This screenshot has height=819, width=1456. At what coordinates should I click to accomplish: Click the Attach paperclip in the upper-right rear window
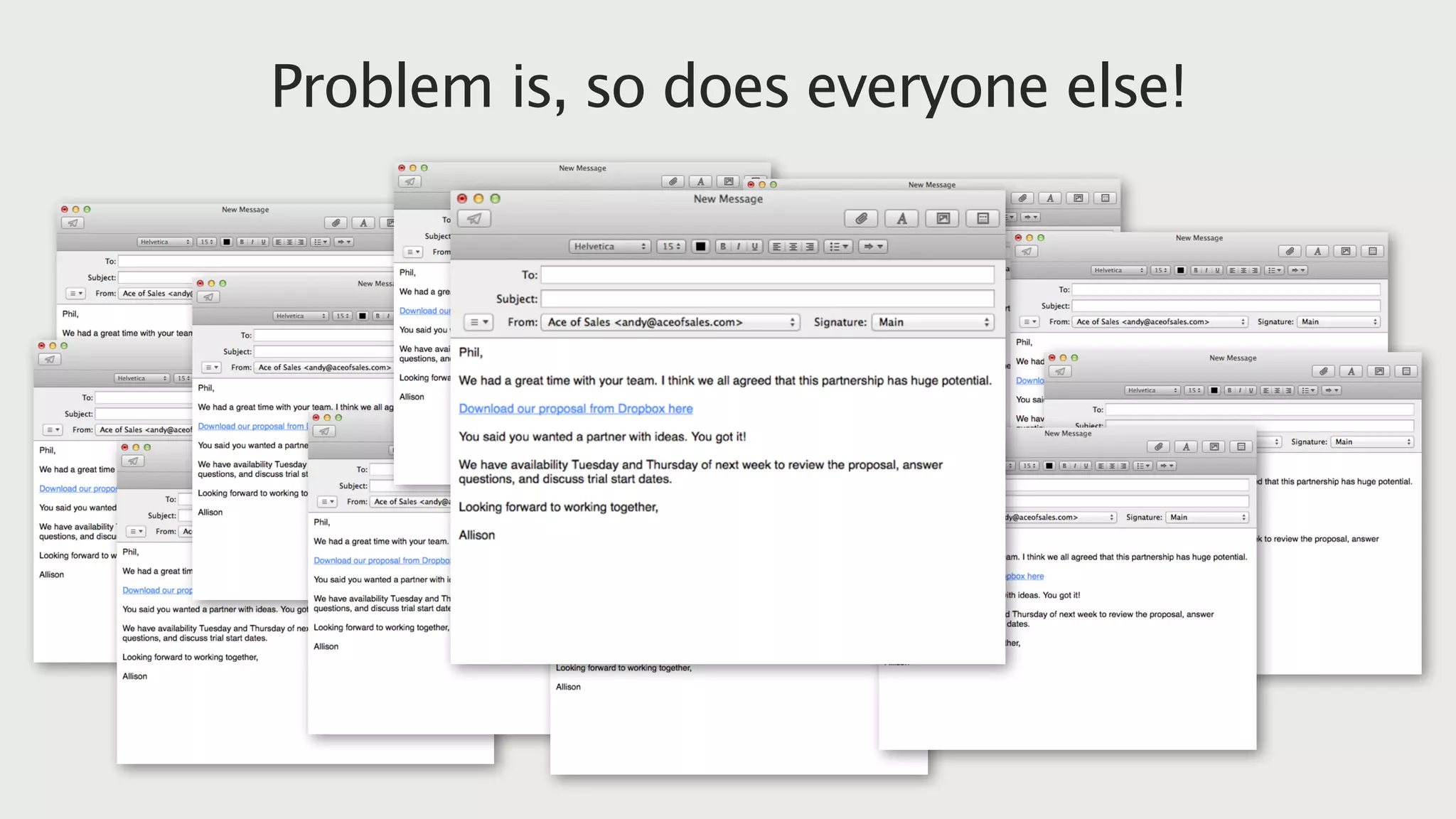pyautogui.click(x=1290, y=251)
